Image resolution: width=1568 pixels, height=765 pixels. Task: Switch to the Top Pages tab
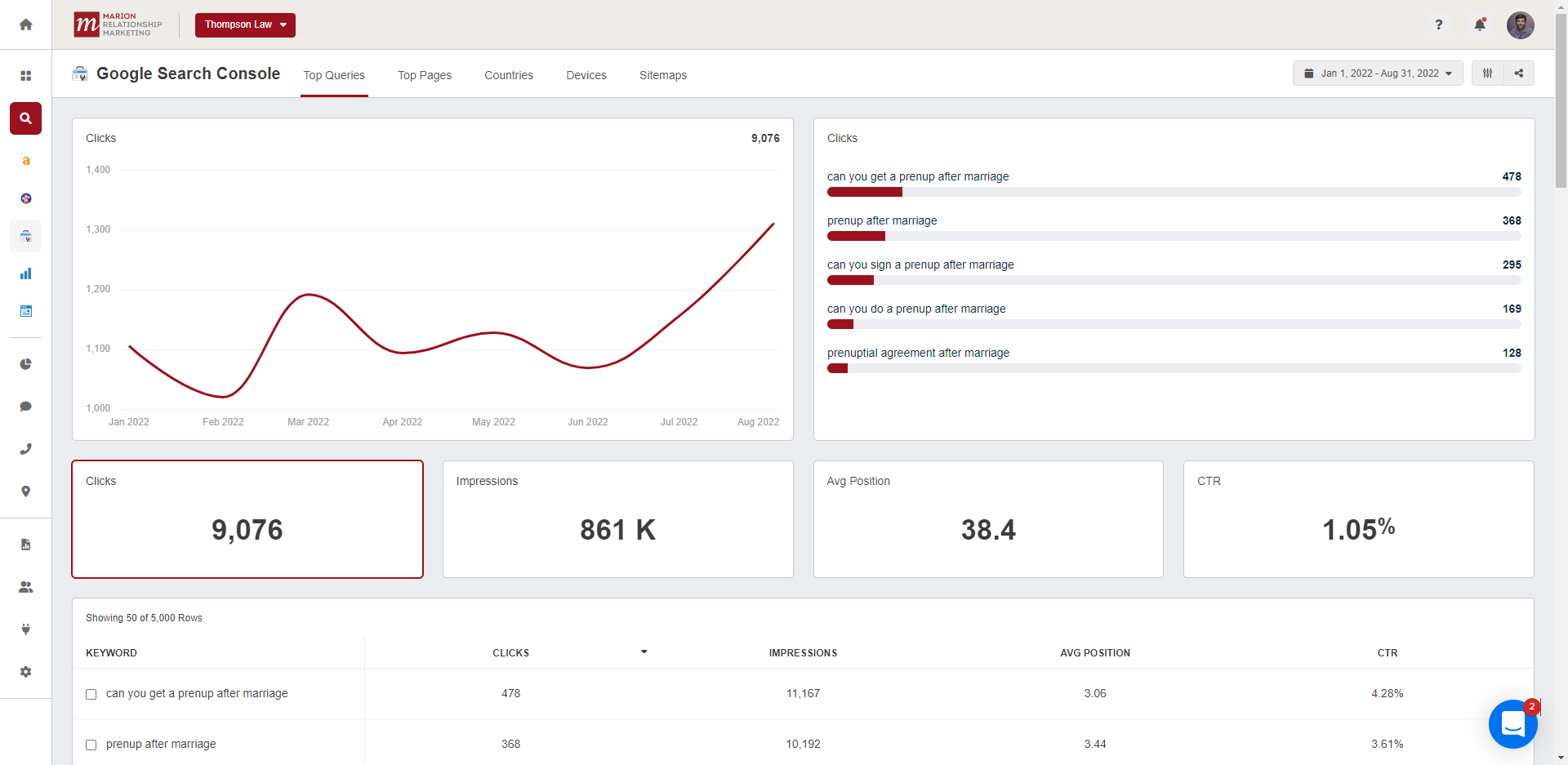[x=424, y=75]
